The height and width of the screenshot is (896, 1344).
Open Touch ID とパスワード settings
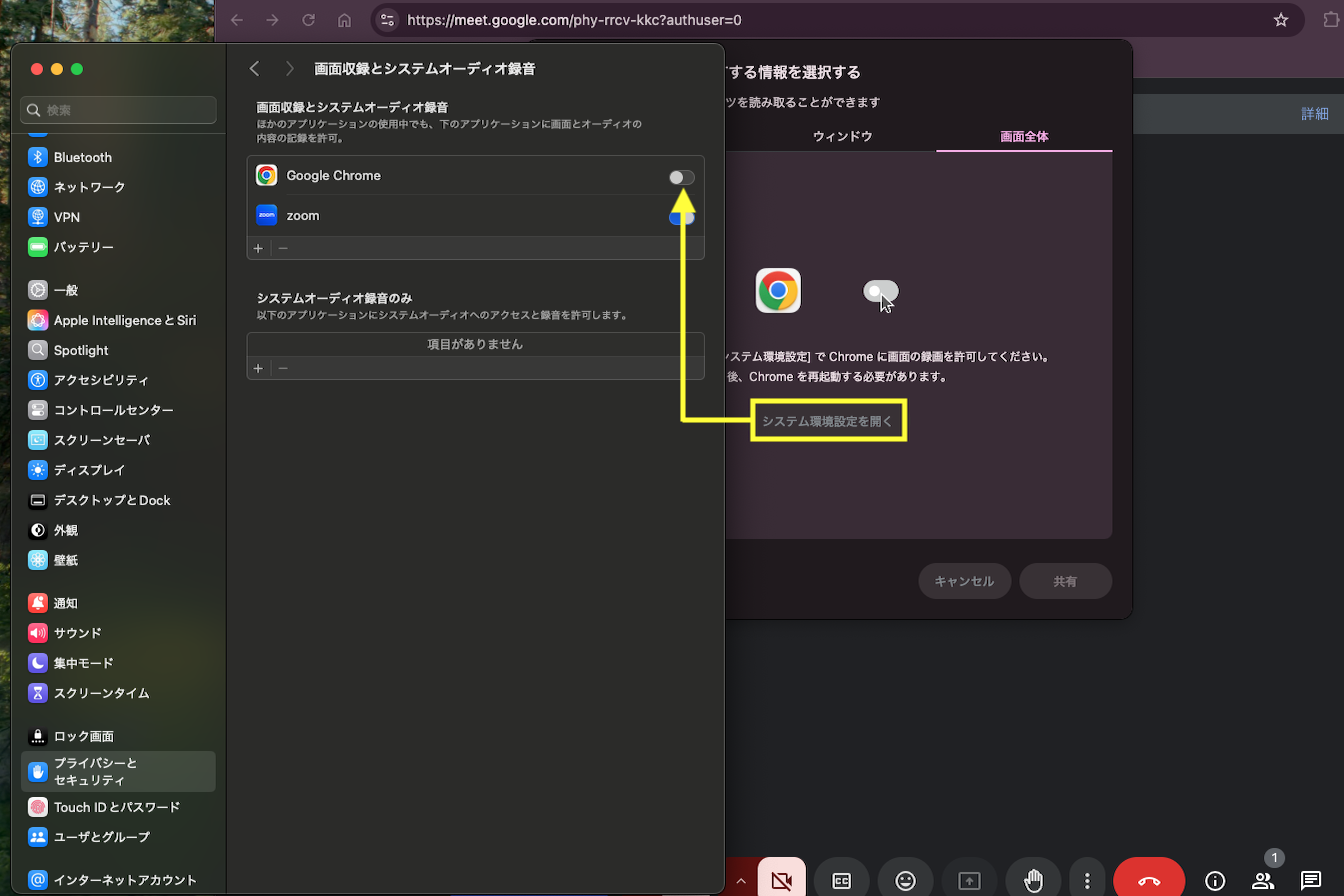(118, 807)
